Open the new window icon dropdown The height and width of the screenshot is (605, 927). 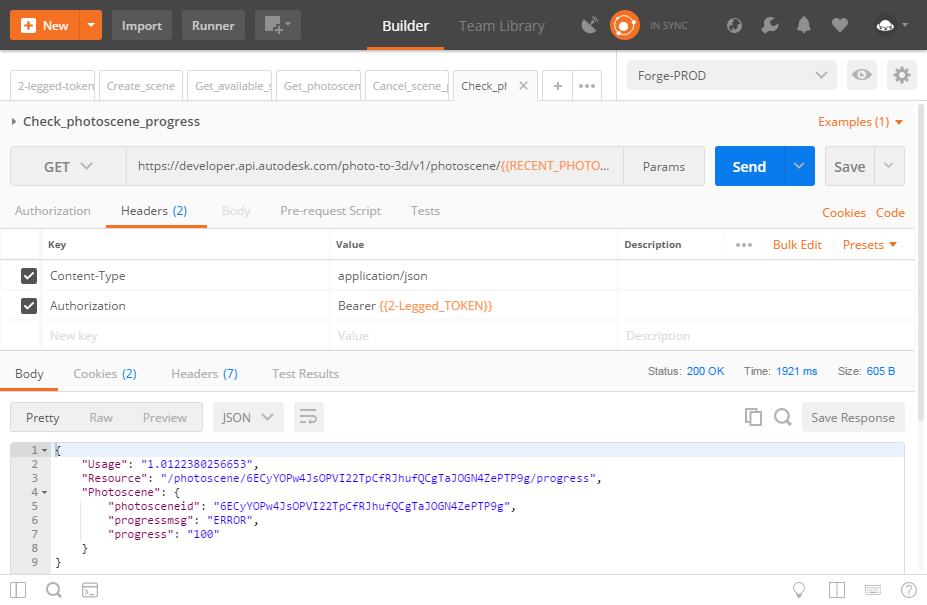click(277, 25)
